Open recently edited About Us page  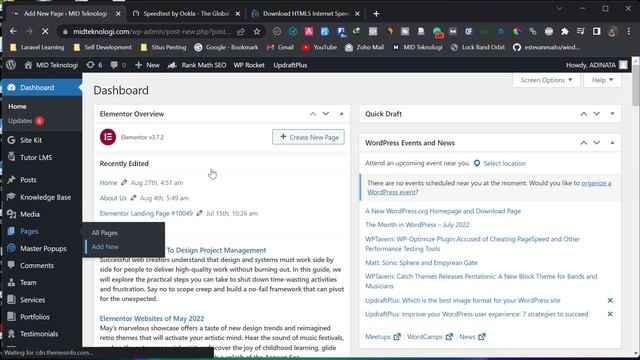[113, 198]
